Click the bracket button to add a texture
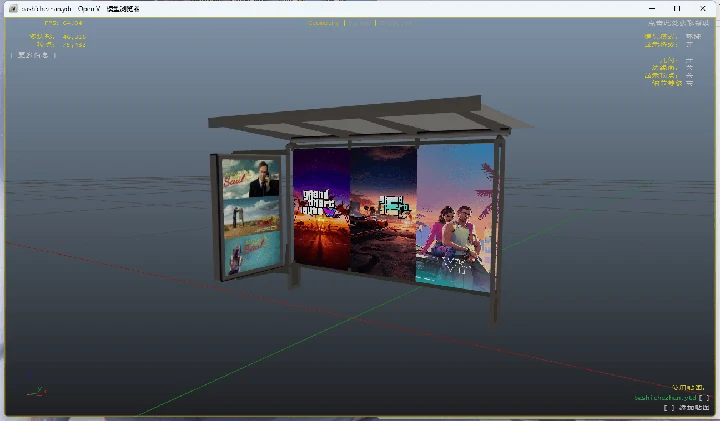Screen dimensions: 720x421 click(669, 407)
